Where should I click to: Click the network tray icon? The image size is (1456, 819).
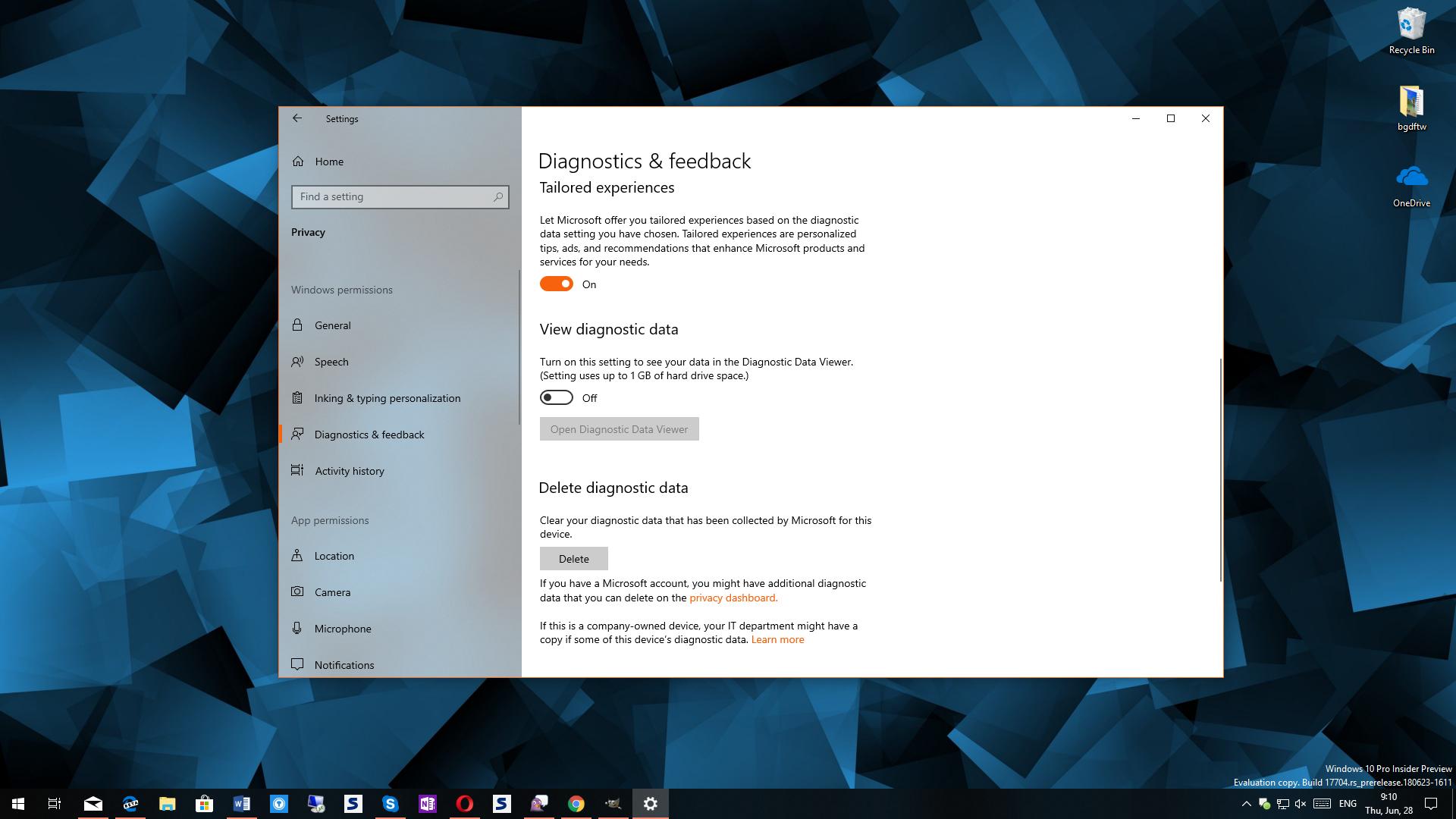click(1283, 804)
